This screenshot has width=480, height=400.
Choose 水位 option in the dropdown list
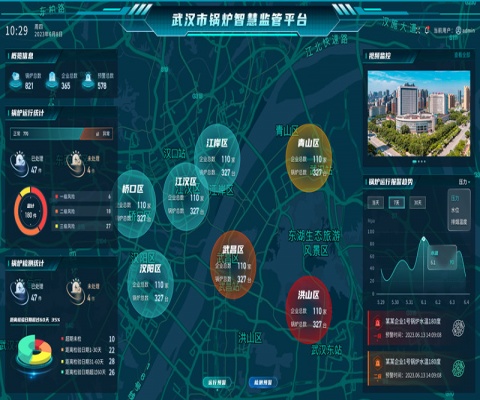(x=455, y=210)
